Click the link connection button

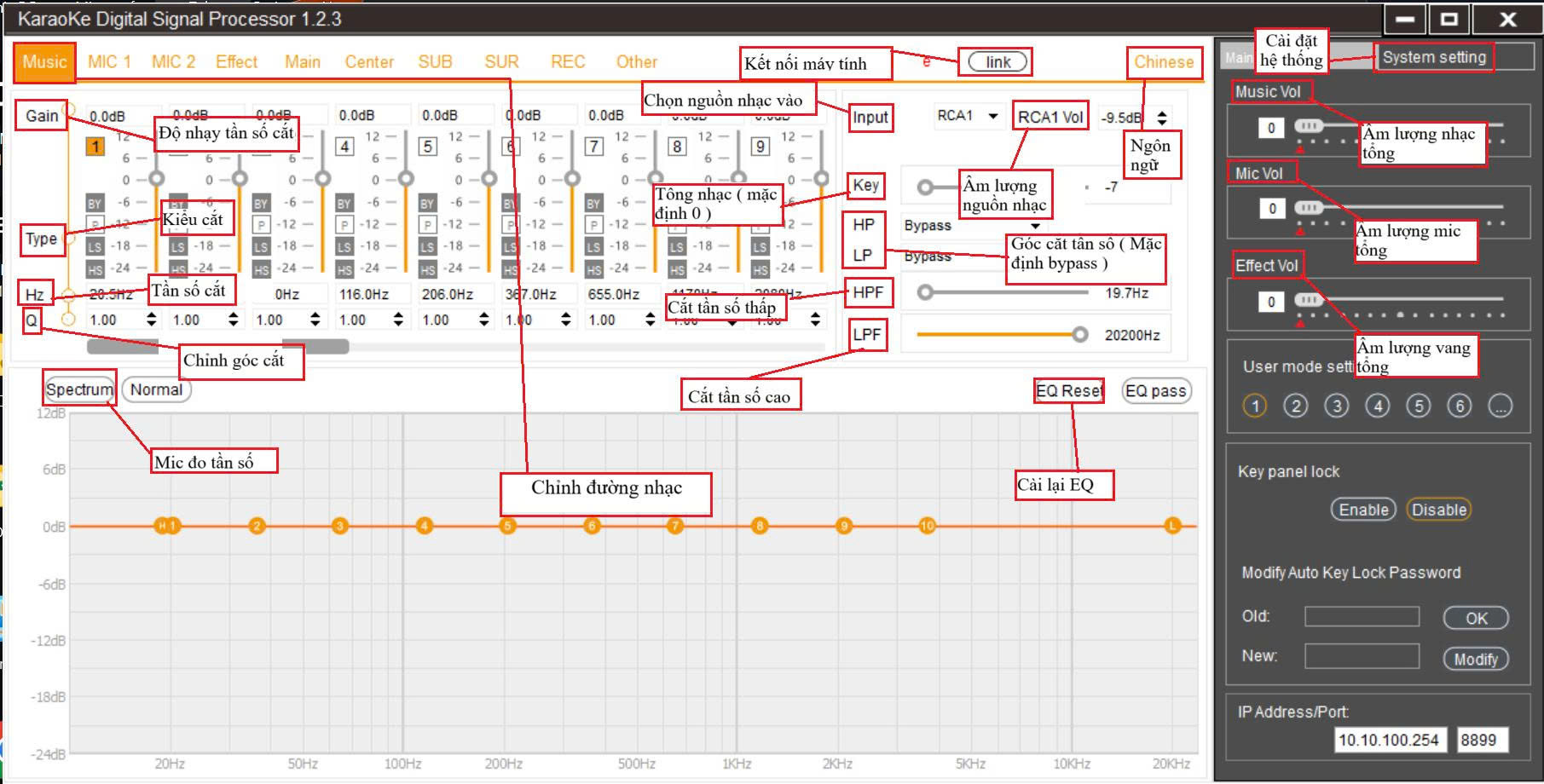998,62
